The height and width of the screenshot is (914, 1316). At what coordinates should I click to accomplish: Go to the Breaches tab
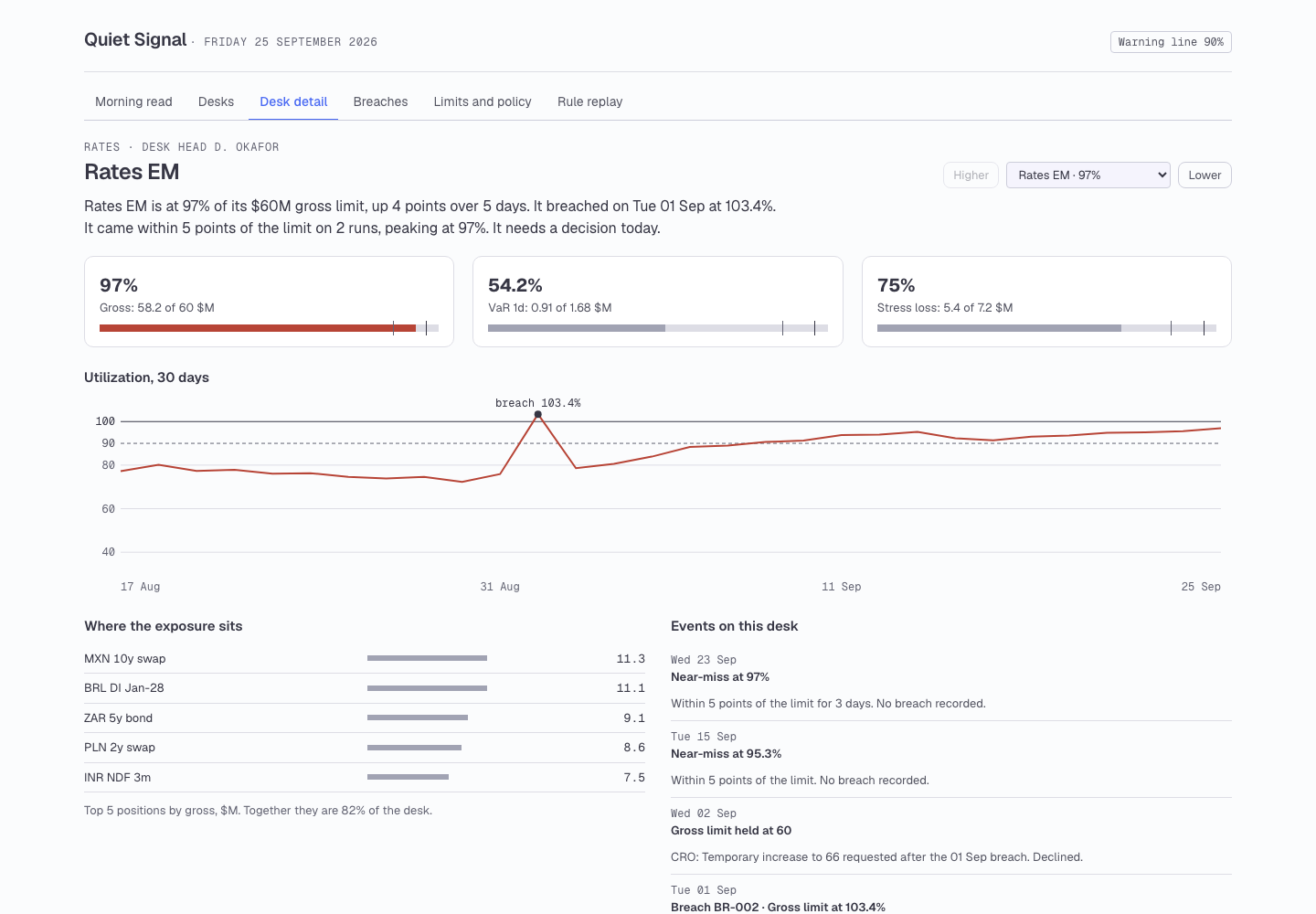(x=380, y=101)
